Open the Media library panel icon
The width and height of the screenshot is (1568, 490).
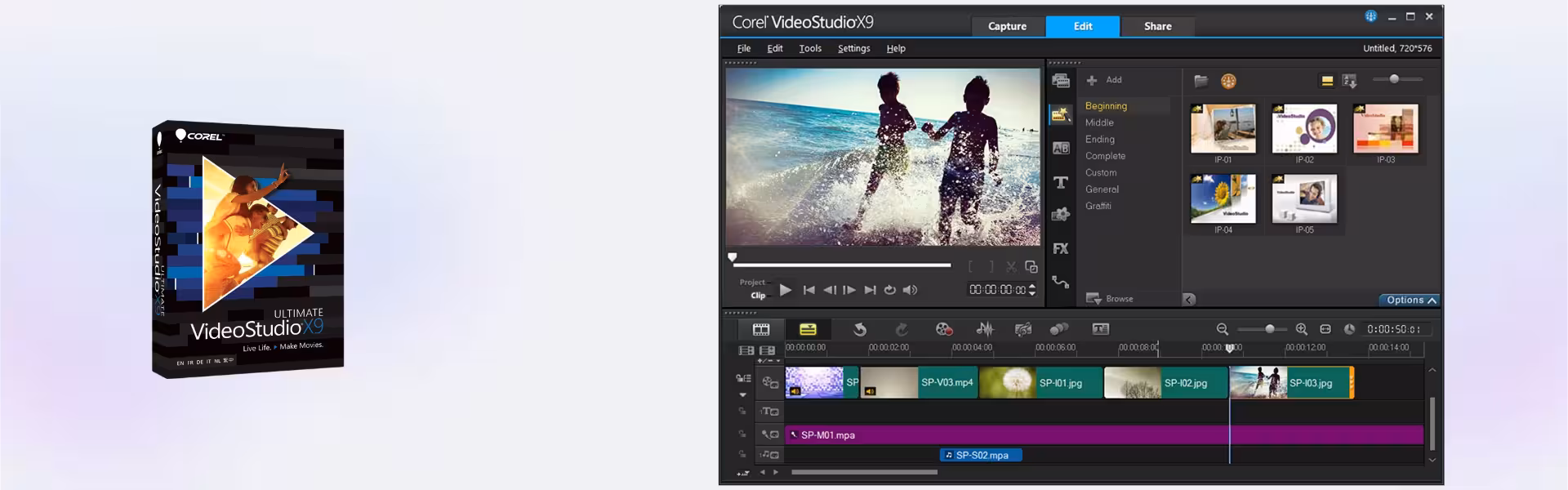tap(1060, 80)
